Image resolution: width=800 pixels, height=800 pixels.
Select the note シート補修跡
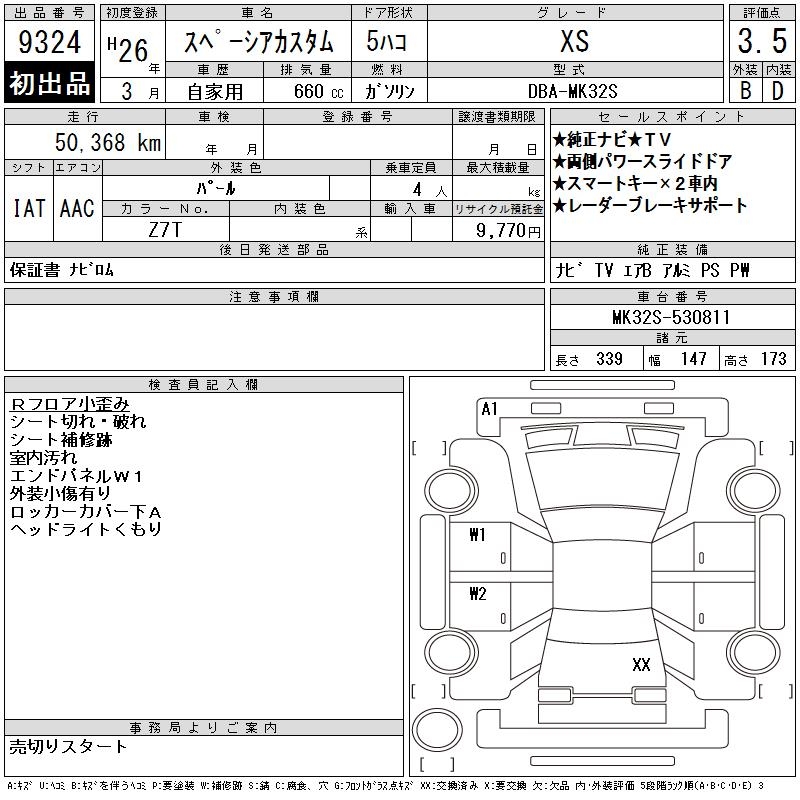tap(61, 440)
